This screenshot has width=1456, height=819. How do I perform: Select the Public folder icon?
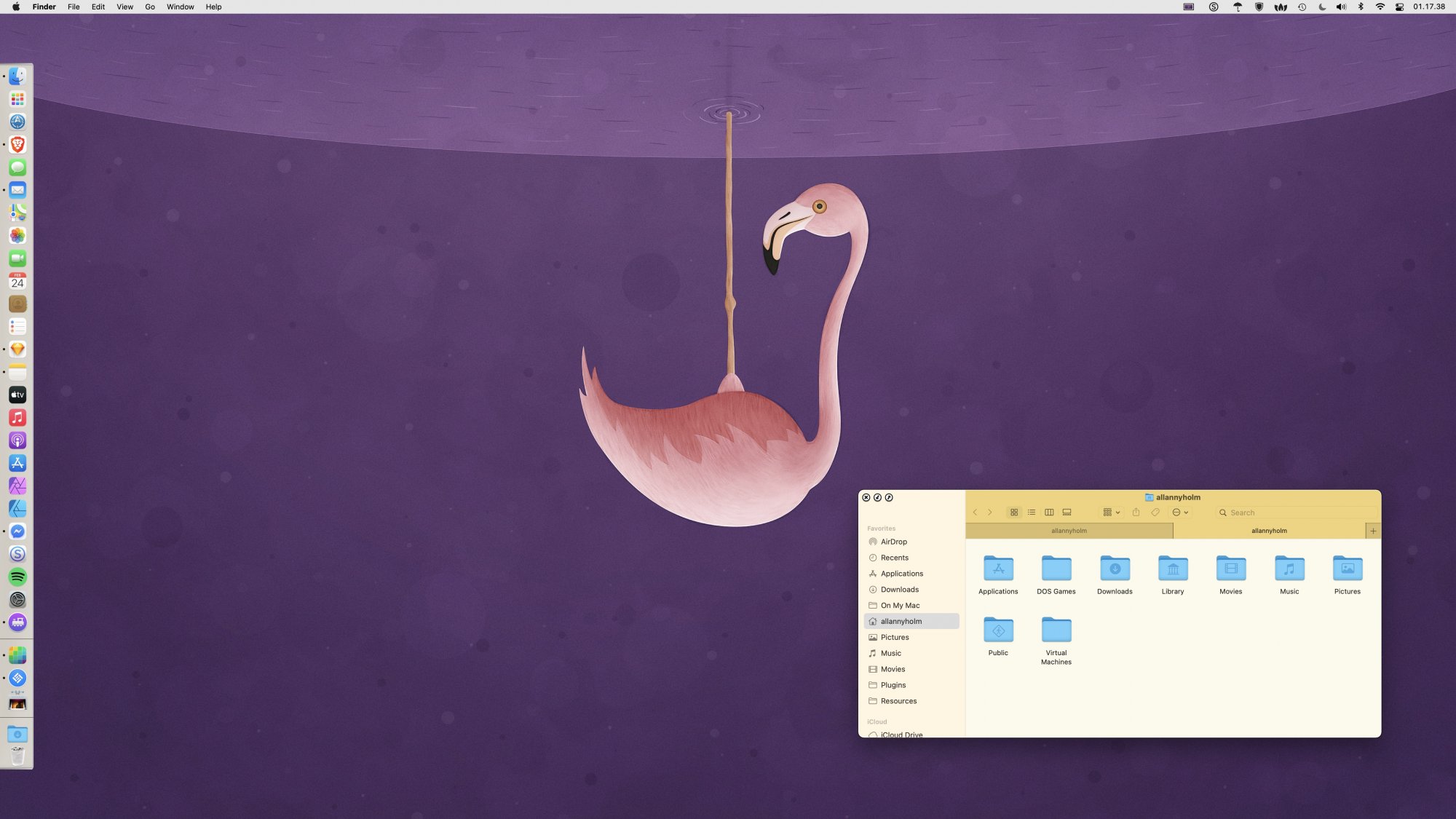coord(998,630)
